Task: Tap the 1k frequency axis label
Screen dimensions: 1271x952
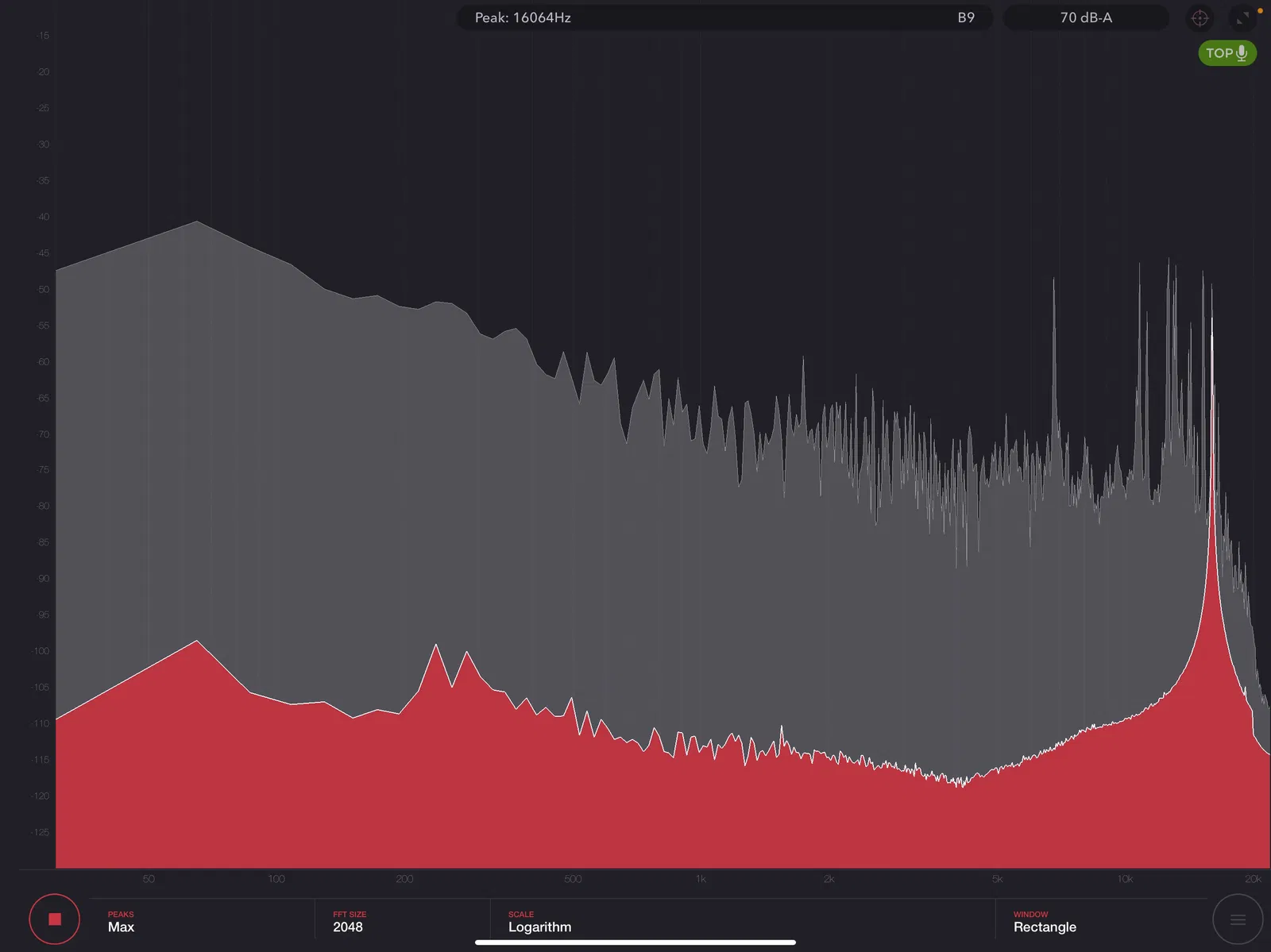Action: (x=701, y=879)
